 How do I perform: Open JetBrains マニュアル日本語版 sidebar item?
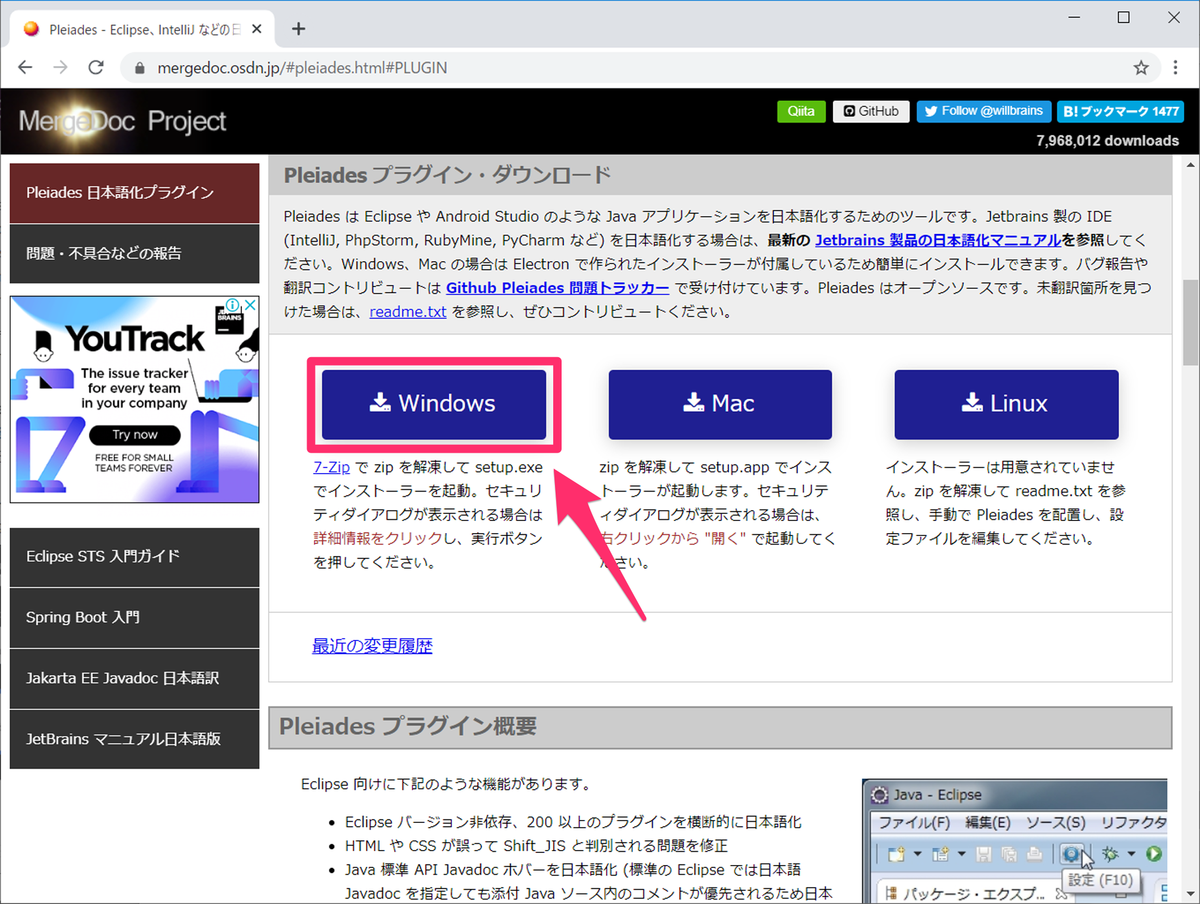point(134,739)
